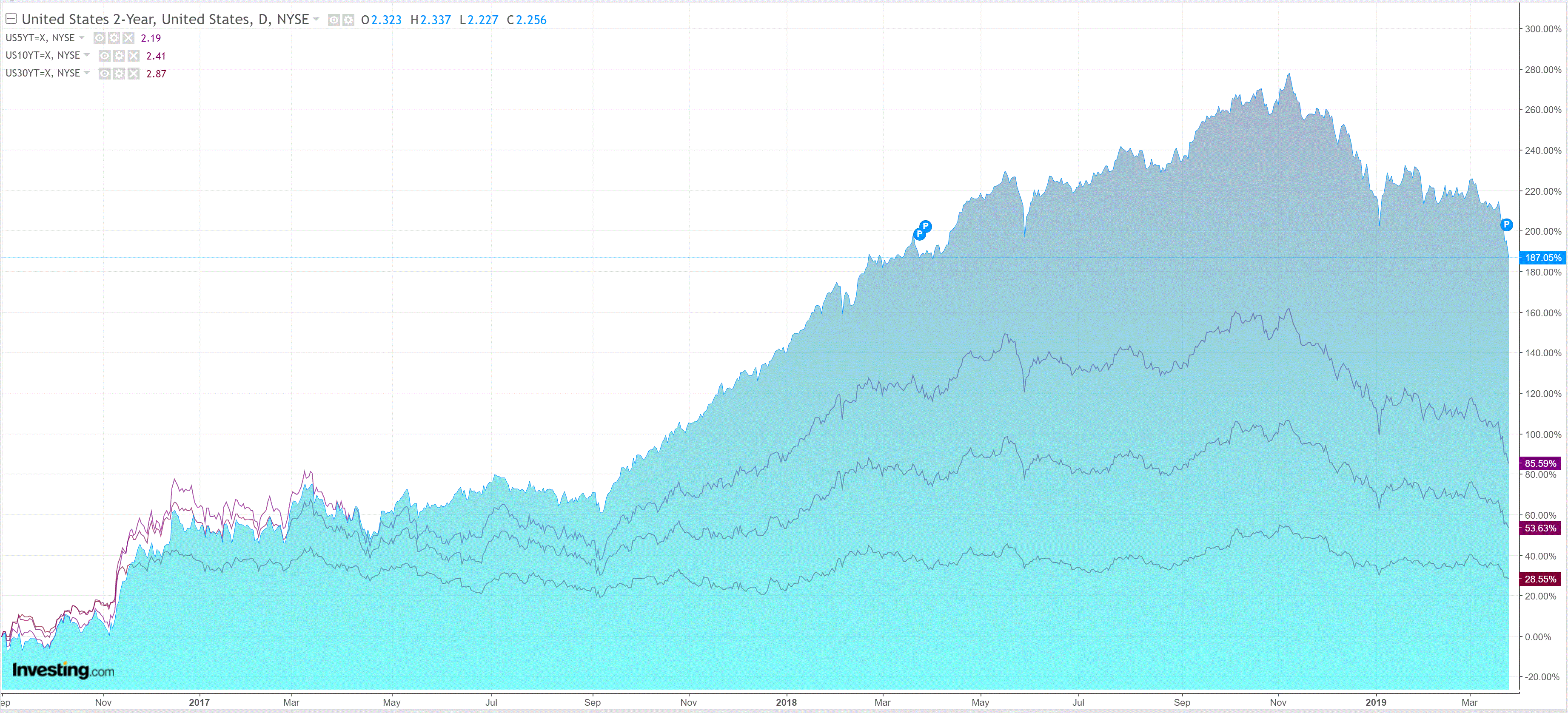Expand the United States 2-Year title dropdown arrow
Viewport: 1568px width, 713px height.
(316, 20)
